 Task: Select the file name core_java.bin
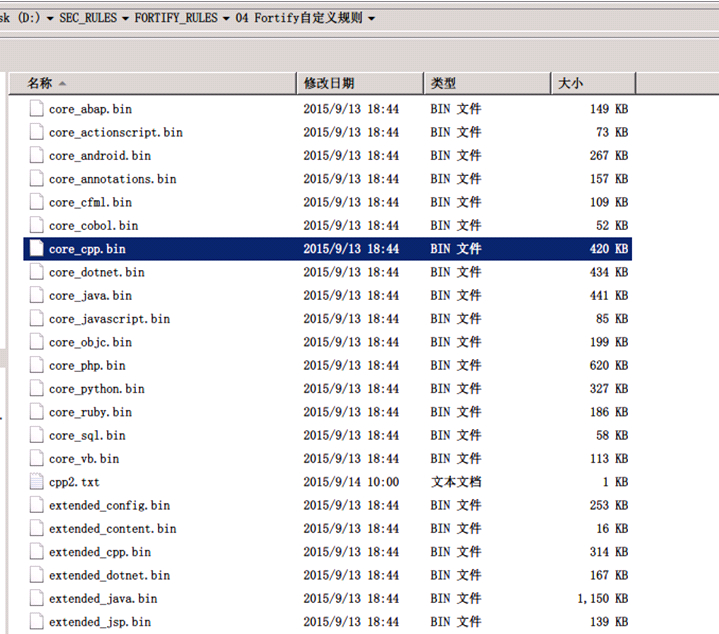point(90,296)
